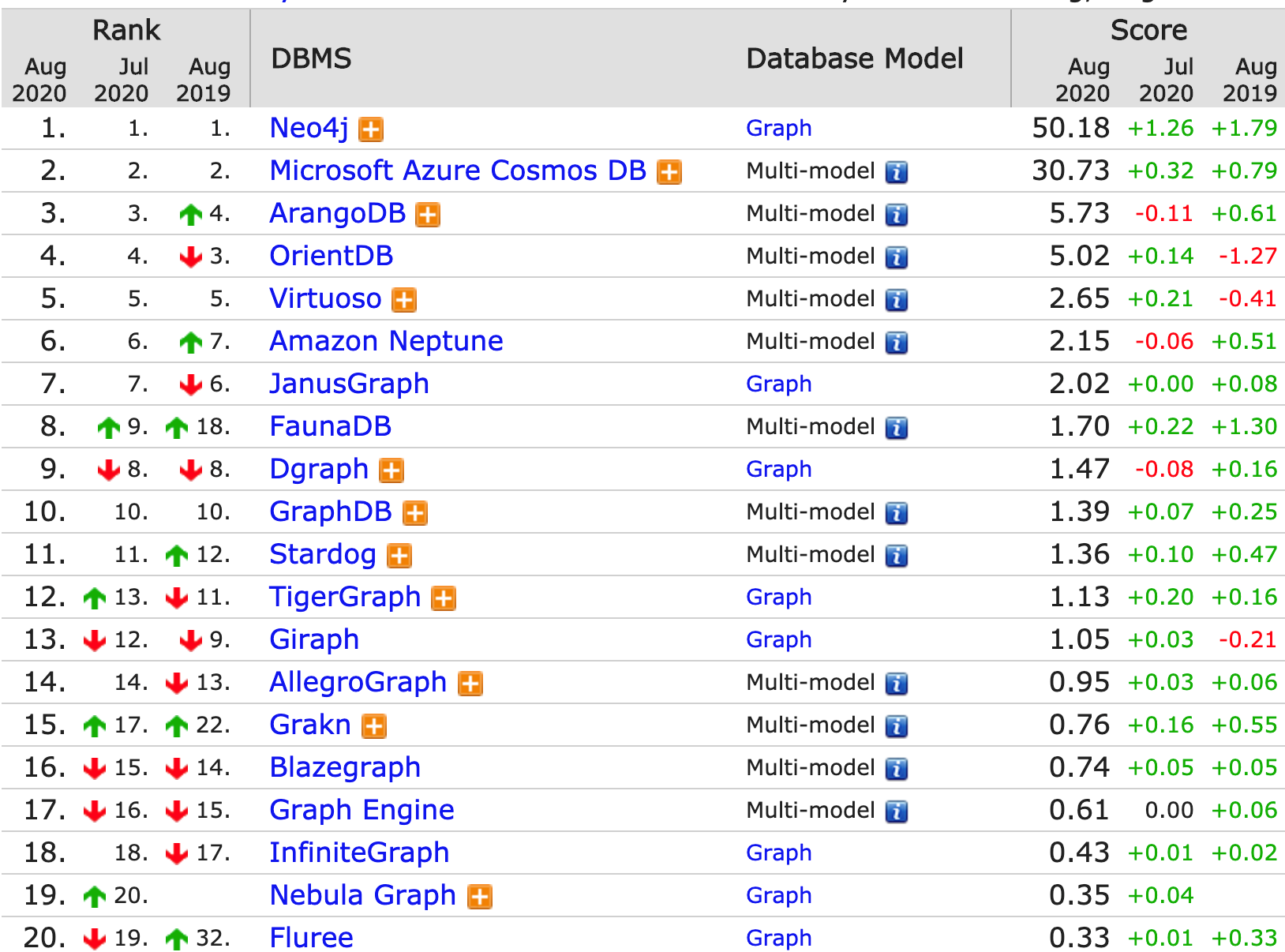Click the plus icon next to Microsoft Azure Cosmos DB
The height and width of the screenshot is (952, 1285).
(x=669, y=172)
